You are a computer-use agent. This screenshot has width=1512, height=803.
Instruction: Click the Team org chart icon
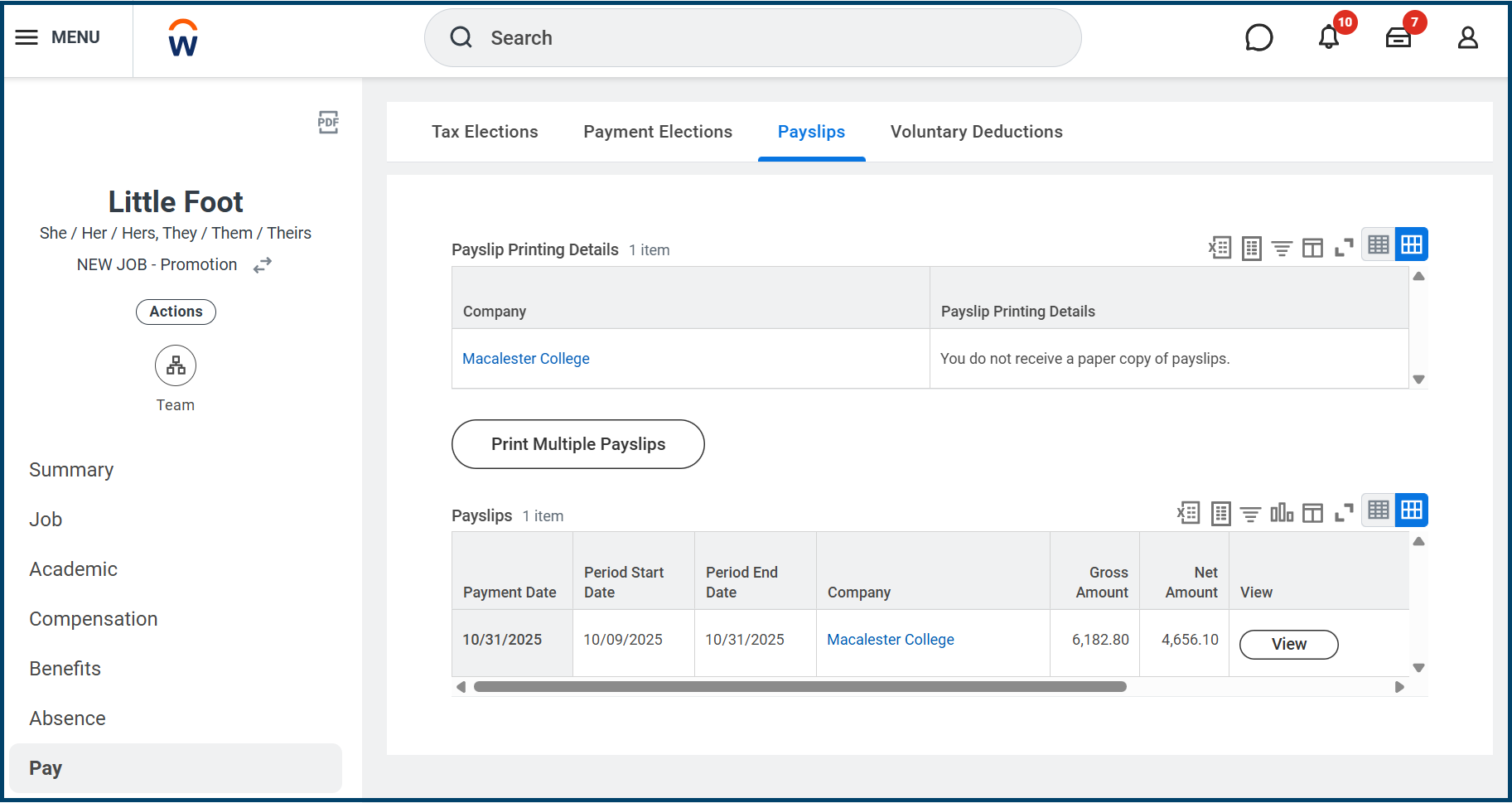176,365
